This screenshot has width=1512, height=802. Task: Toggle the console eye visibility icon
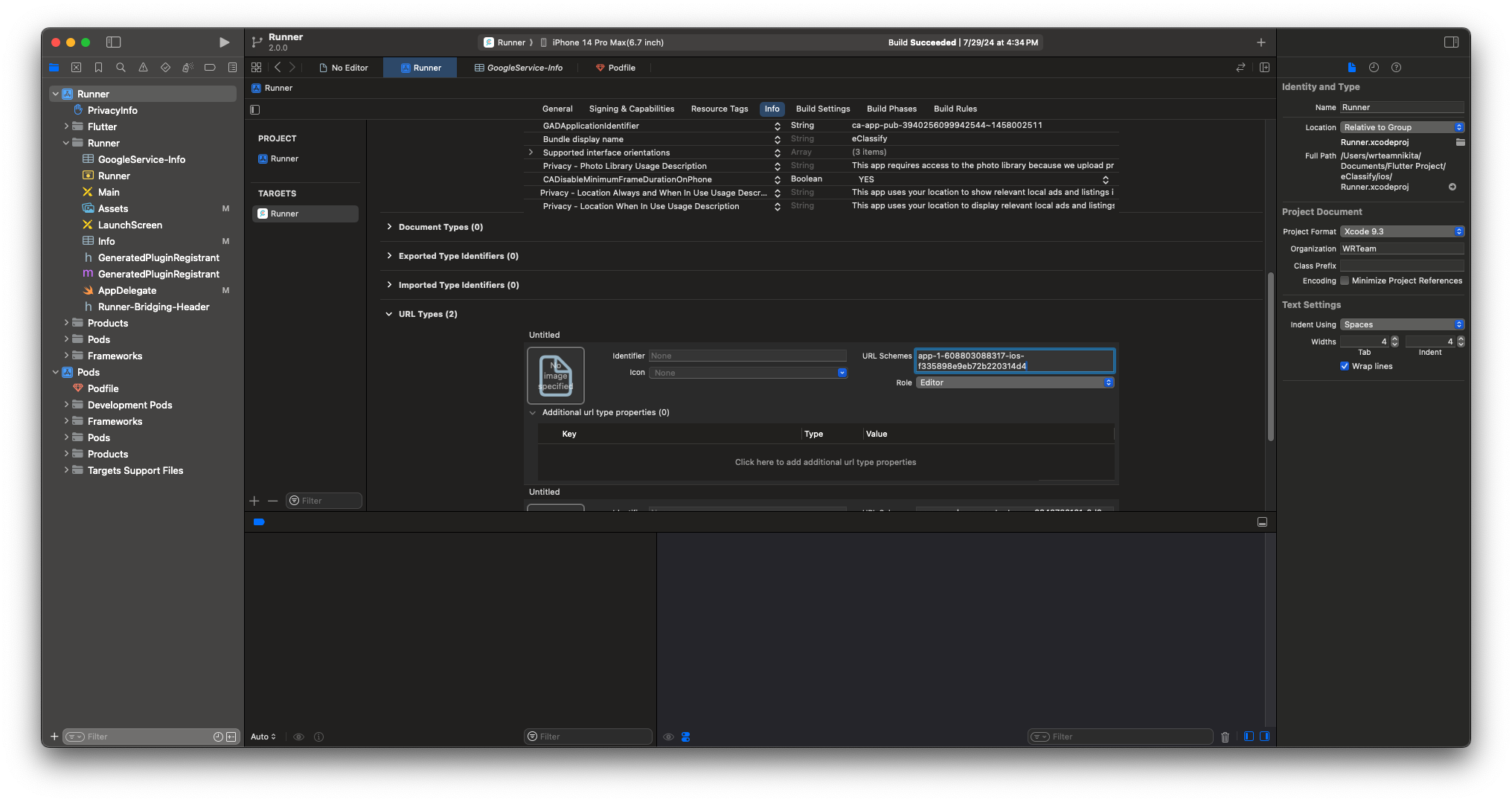[668, 737]
